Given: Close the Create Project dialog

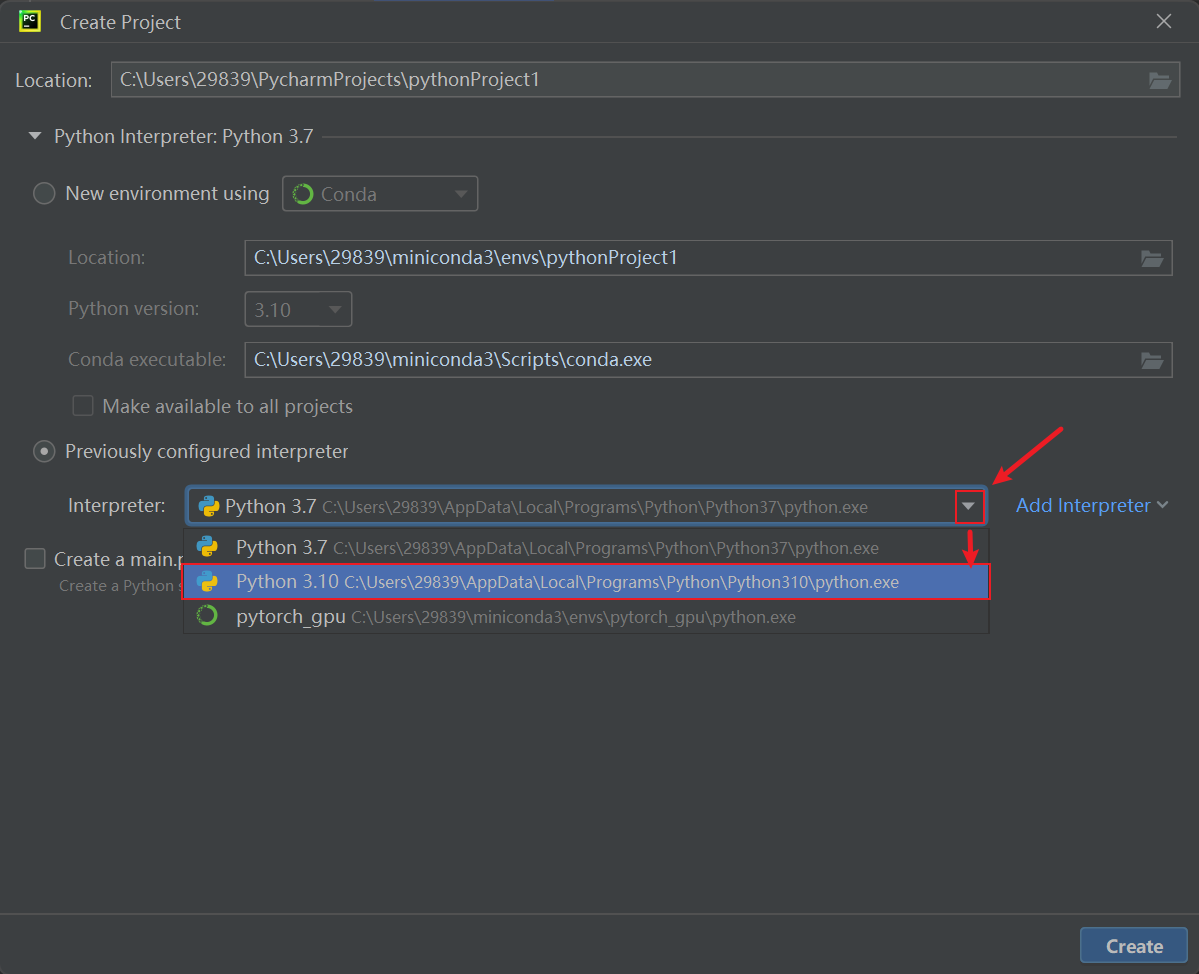Looking at the screenshot, I should click(x=1163, y=21).
